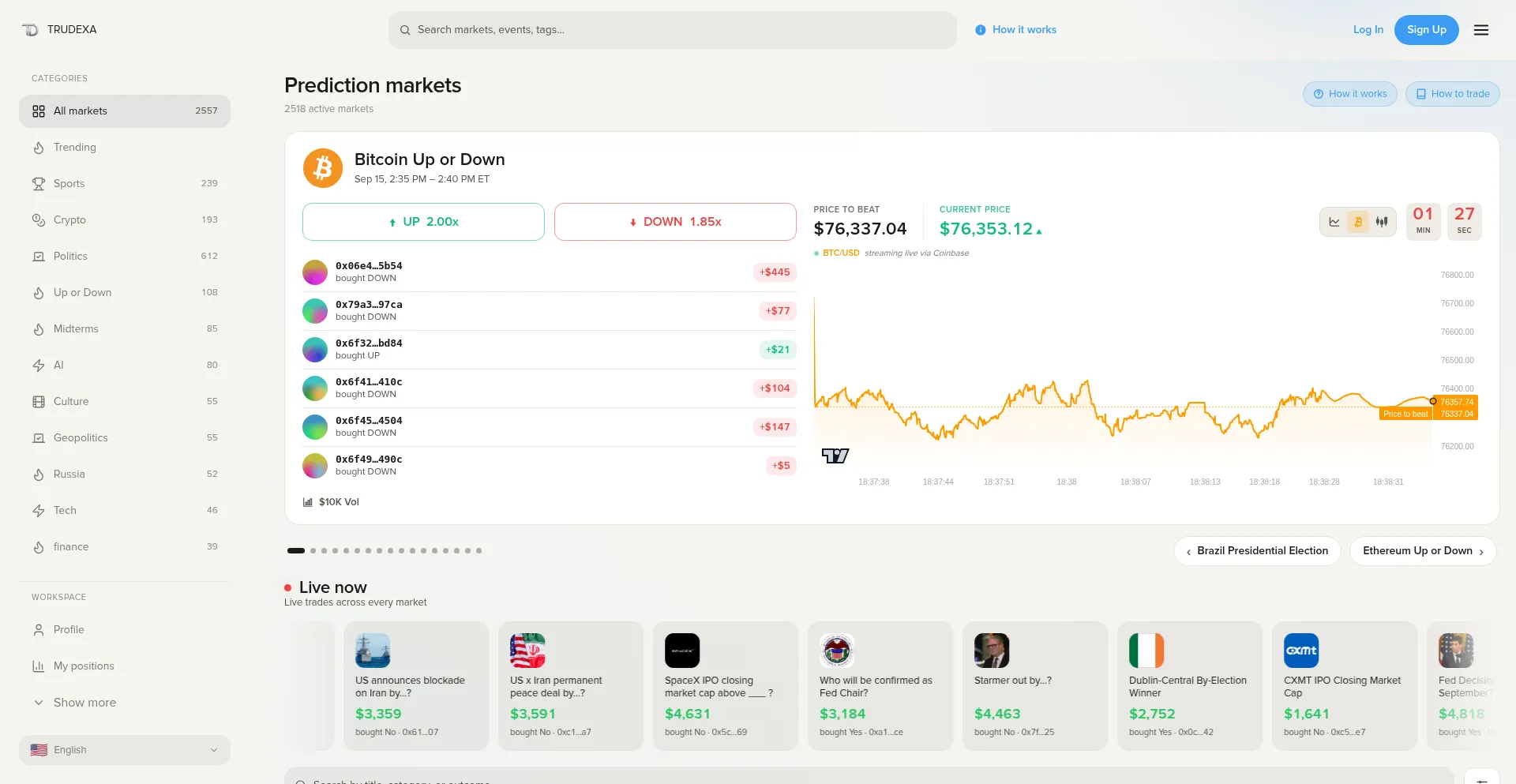Click avatar of trader 0x6f45…4504

pyautogui.click(x=315, y=427)
